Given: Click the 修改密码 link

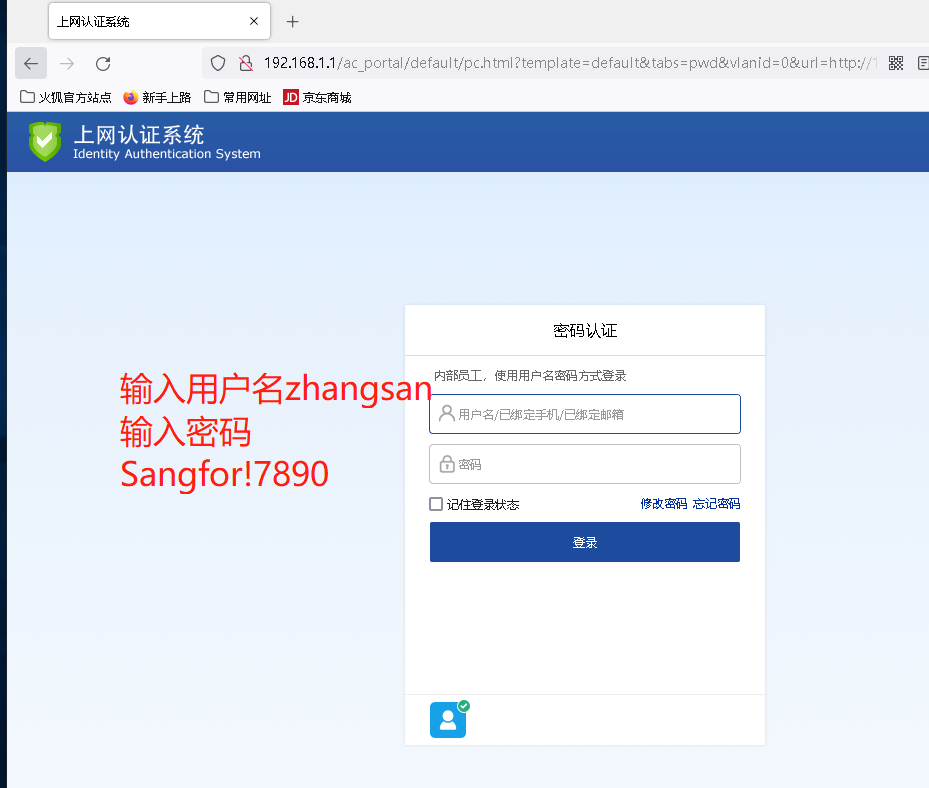Looking at the screenshot, I should click(x=663, y=504).
